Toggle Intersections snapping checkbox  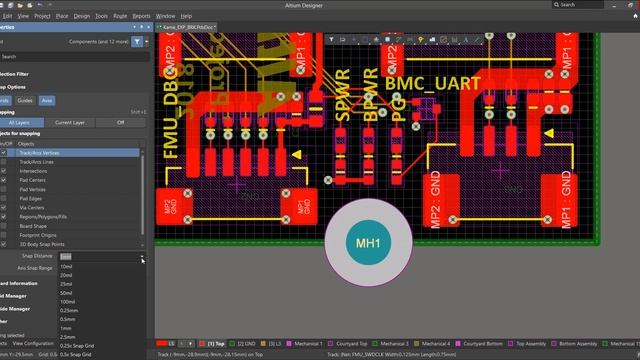pos(4,171)
